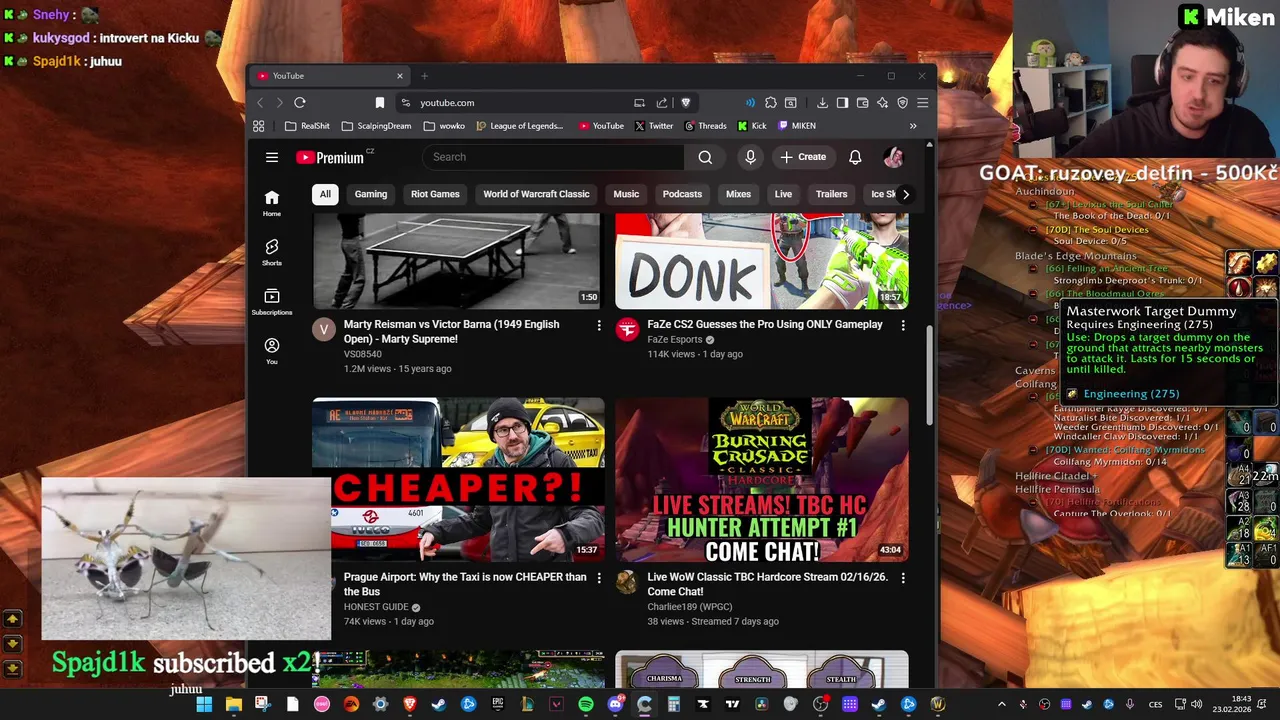Click the YouTube search input field

(x=554, y=157)
